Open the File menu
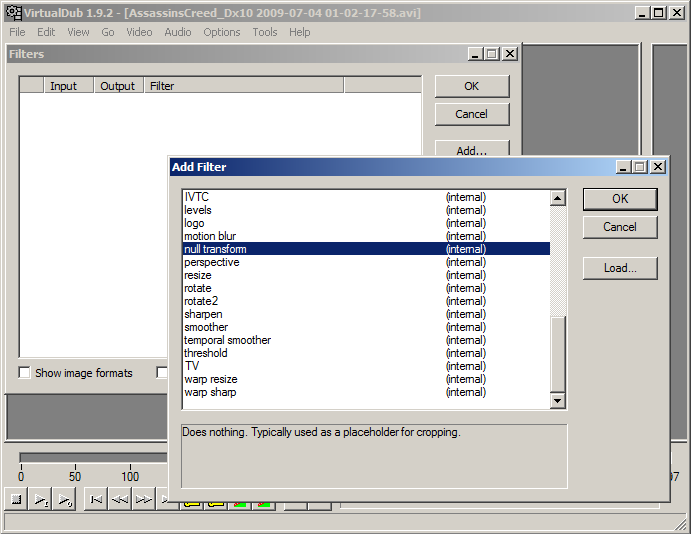Viewport: 691px width, 534px height. pyautogui.click(x=17, y=32)
